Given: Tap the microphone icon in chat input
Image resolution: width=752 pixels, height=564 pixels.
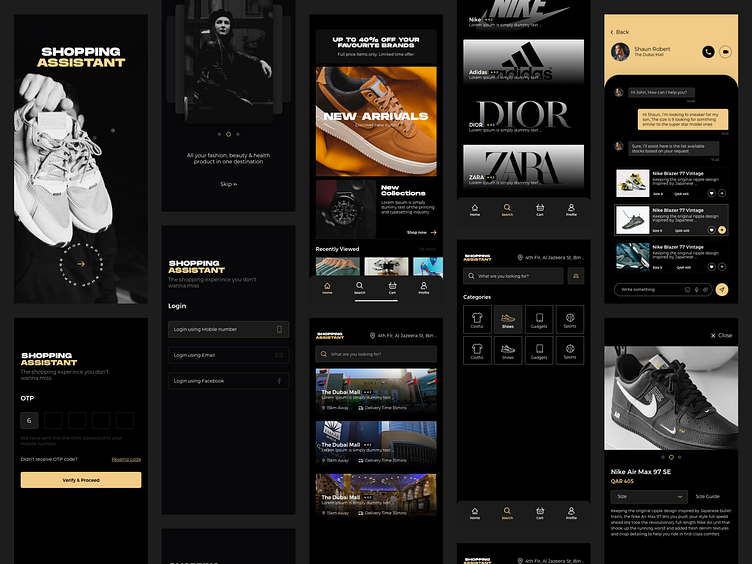Looking at the screenshot, I should tap(696, 290).
